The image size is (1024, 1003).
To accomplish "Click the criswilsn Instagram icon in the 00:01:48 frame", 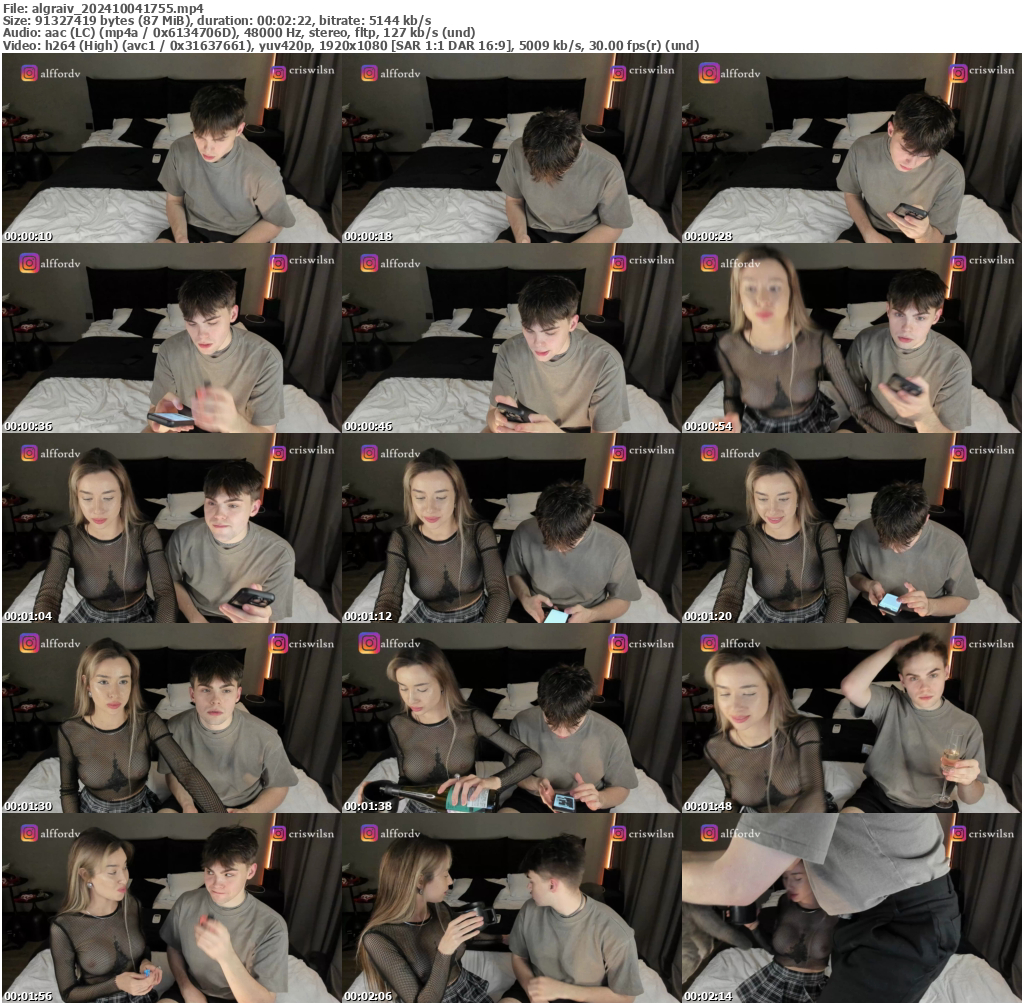I will (x=958, y=642).
